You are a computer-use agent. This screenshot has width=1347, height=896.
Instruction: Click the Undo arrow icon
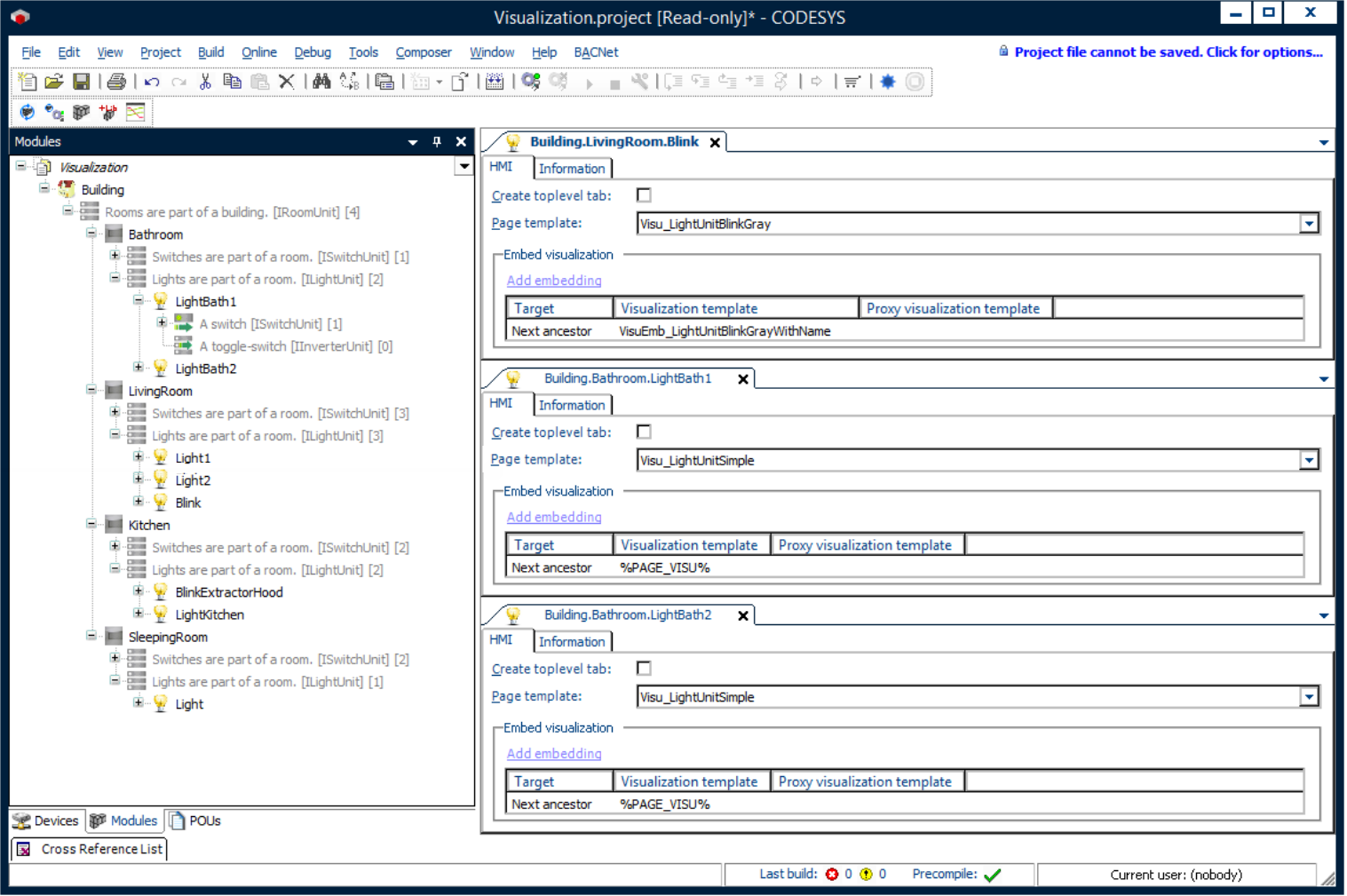point(152,82)
